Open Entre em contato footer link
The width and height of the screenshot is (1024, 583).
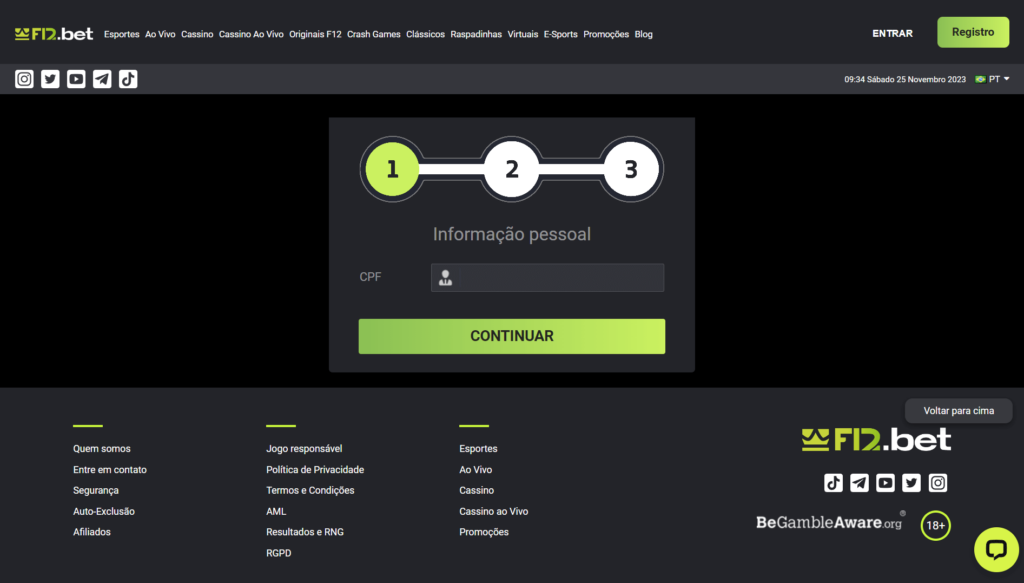tap(110, 469)
